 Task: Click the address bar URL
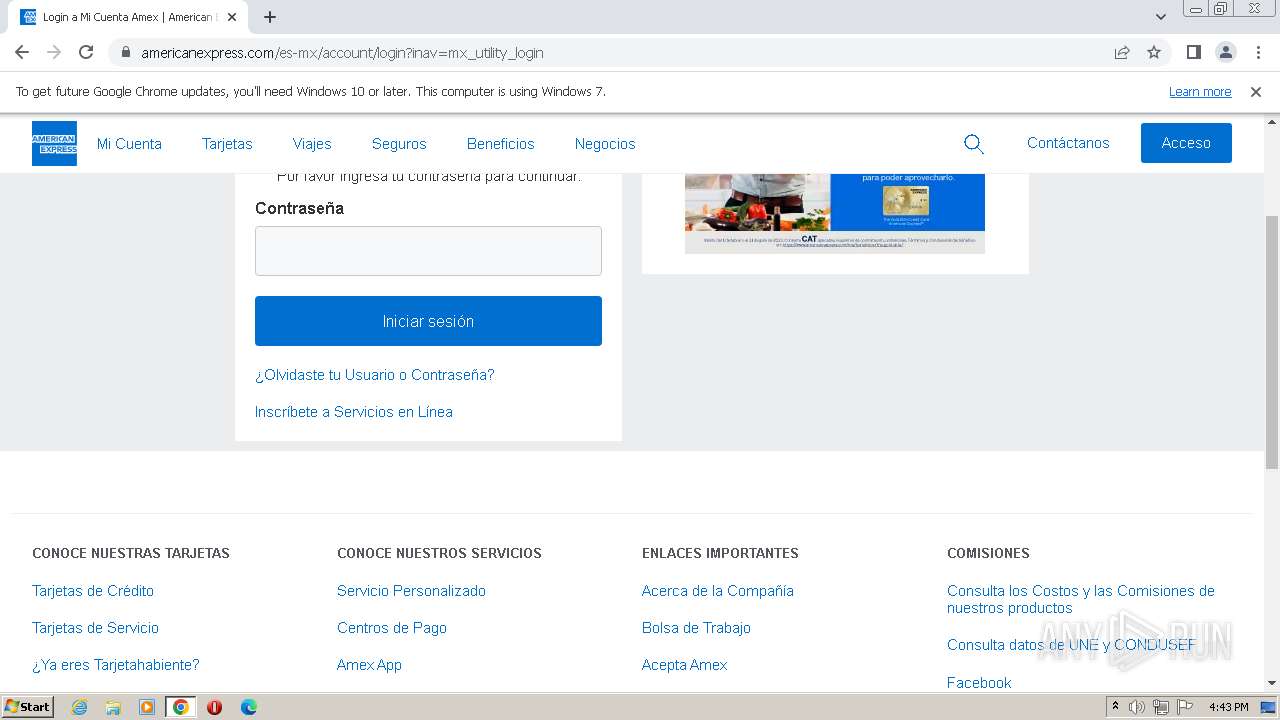(x=342, y=53)
